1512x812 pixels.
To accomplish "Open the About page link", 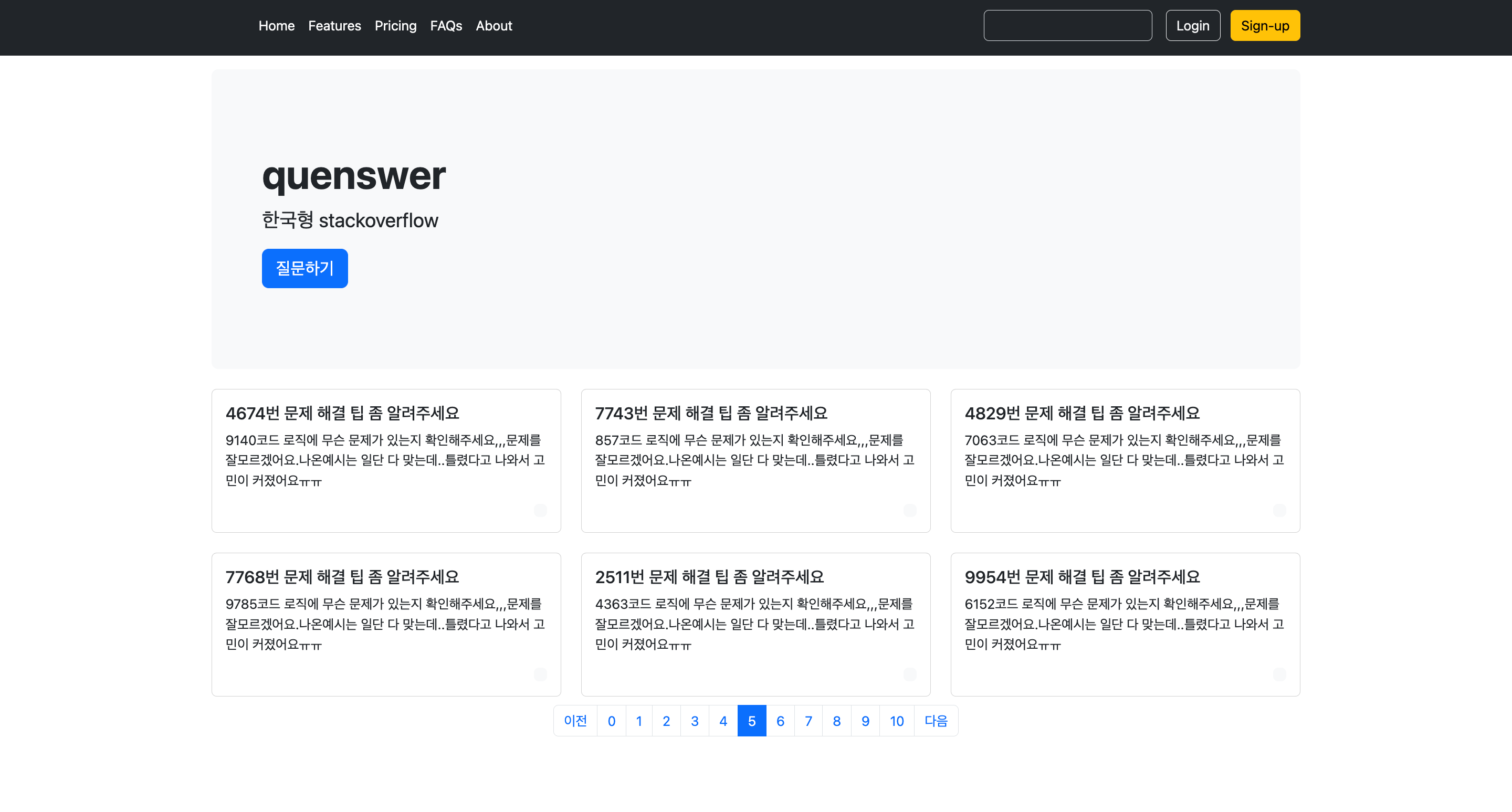I will [x=493, y=26].
